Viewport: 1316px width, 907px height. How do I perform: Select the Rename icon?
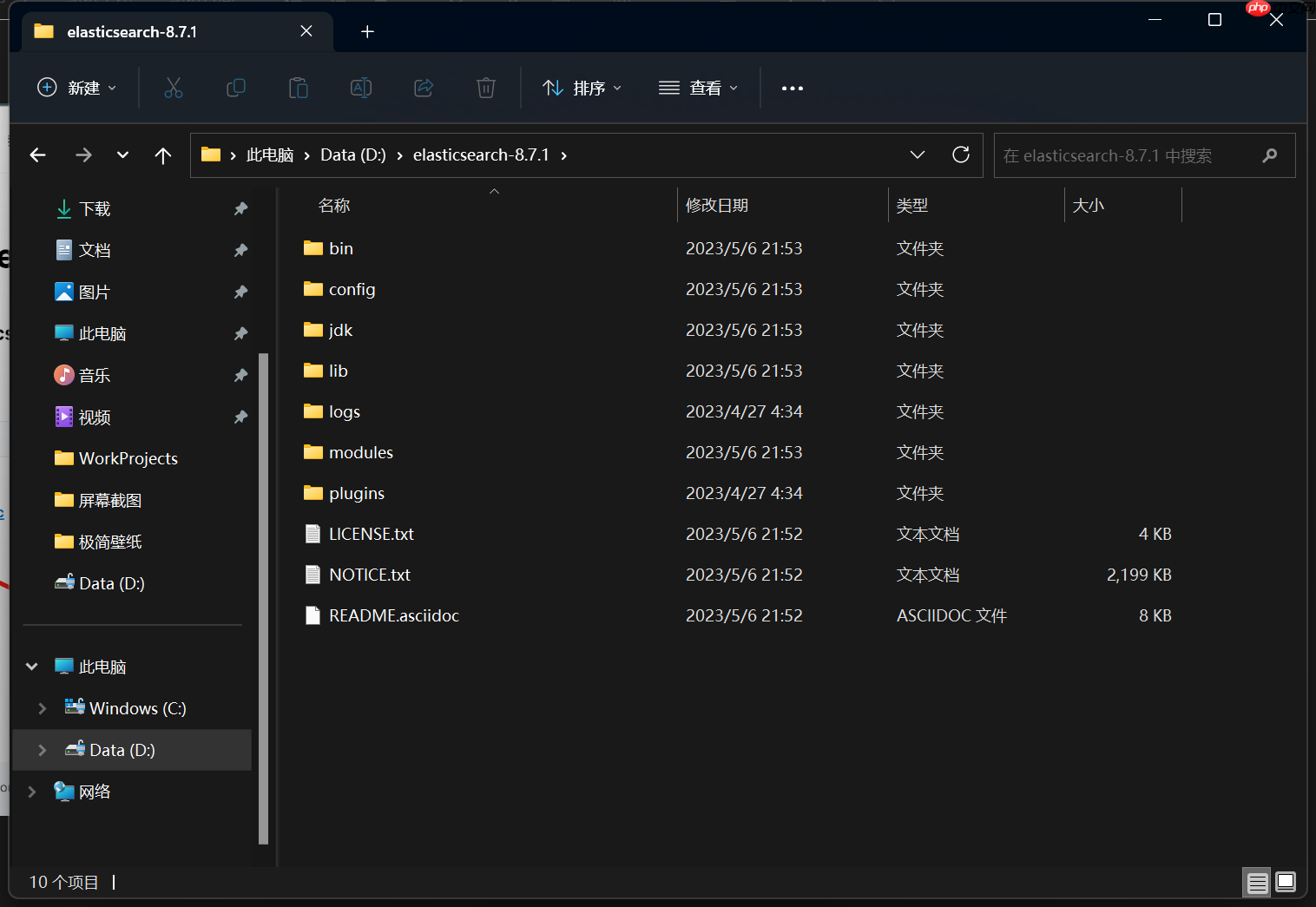(360, 88)
